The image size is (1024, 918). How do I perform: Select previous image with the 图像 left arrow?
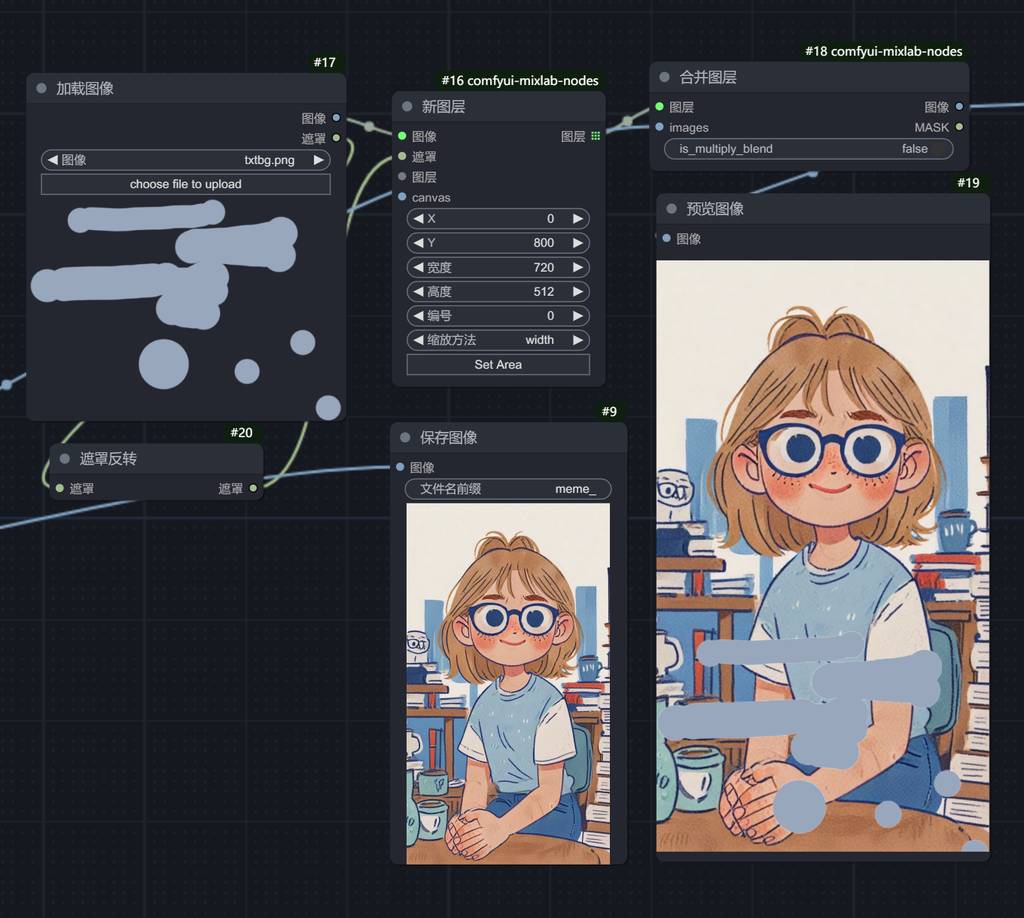click(52, 160)
